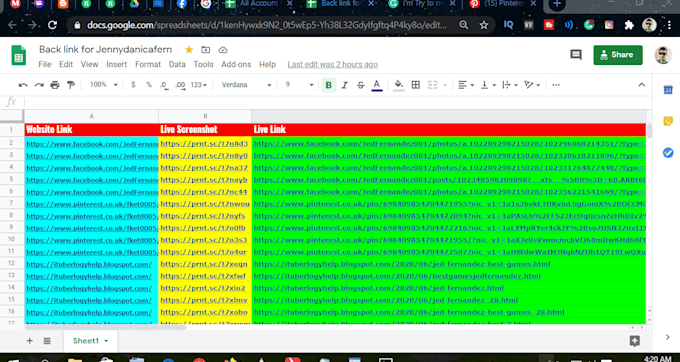Open Keep side panel icon
Viewport: 680px width, 362px height.
[x=668, y=121]
